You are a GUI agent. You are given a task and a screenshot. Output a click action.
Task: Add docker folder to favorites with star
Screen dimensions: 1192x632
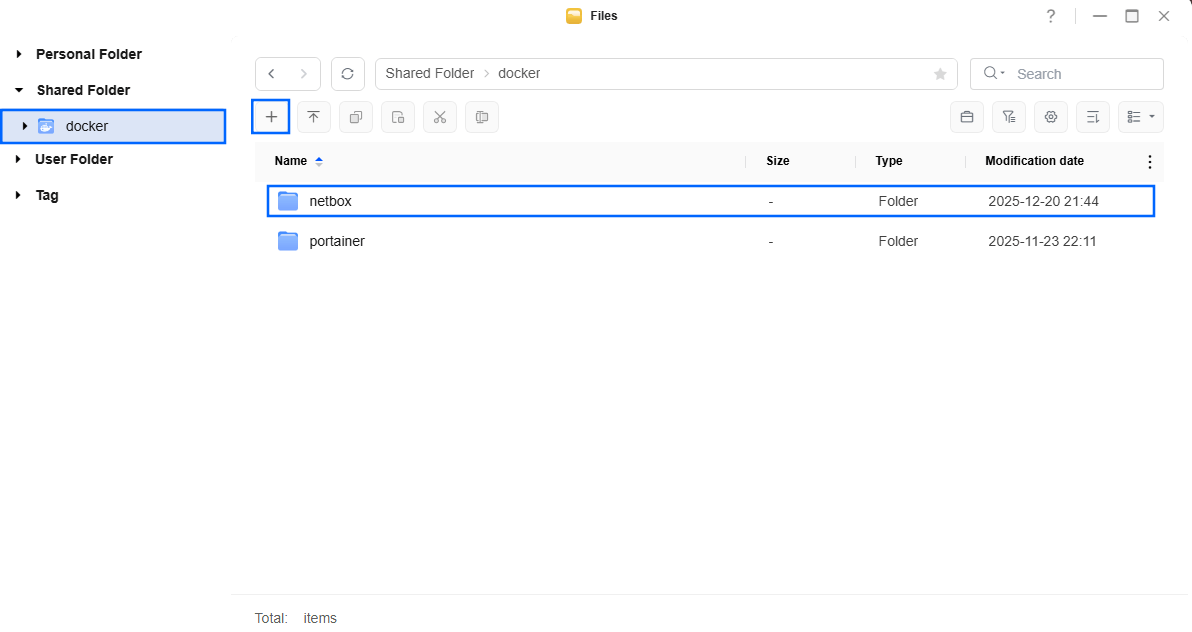click(x=940, y=74)
